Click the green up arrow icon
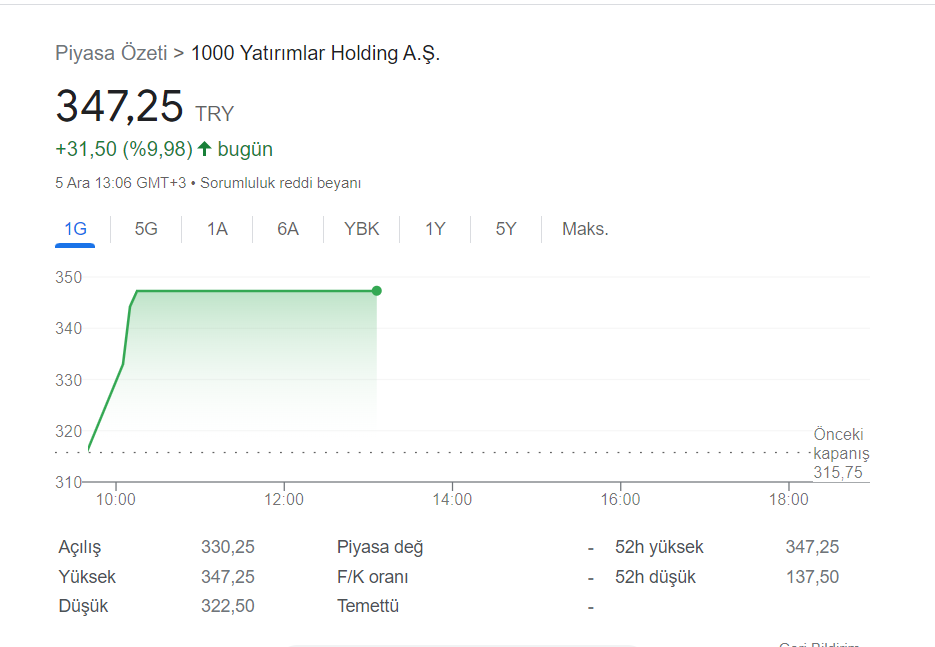This screenshot has height=647, width=935. [x=205, y=148]
